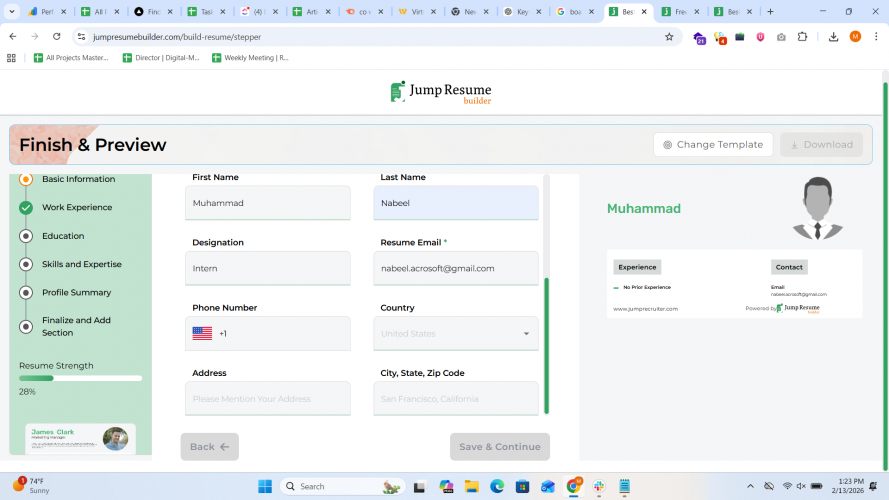Open the Extensions puzzle icon
Screen dimensions: 889x500
pos(802,36)
